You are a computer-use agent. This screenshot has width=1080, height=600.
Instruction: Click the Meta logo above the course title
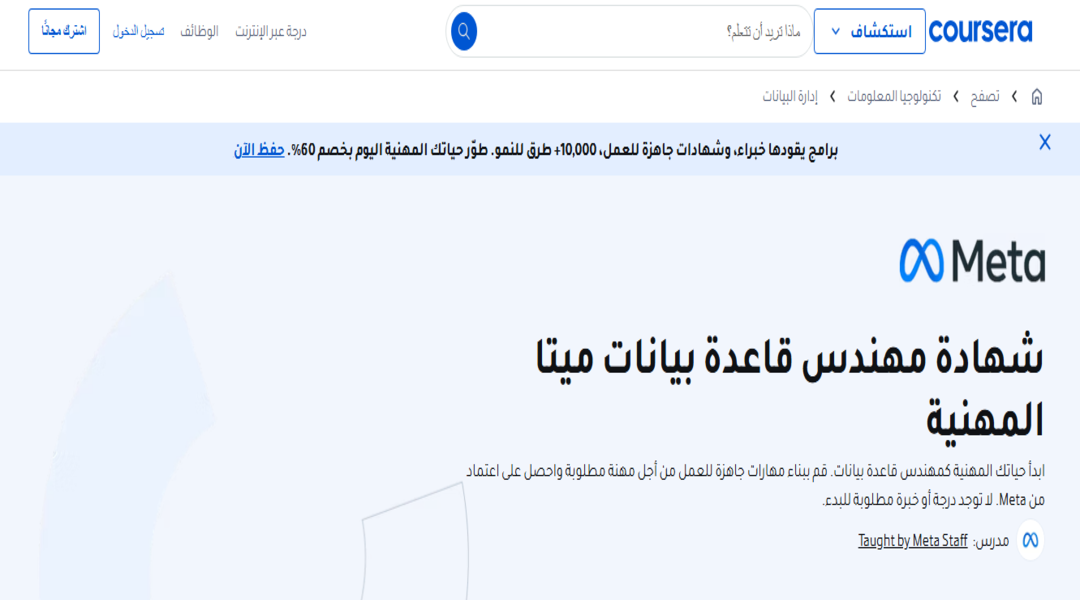tap(971, 259)
